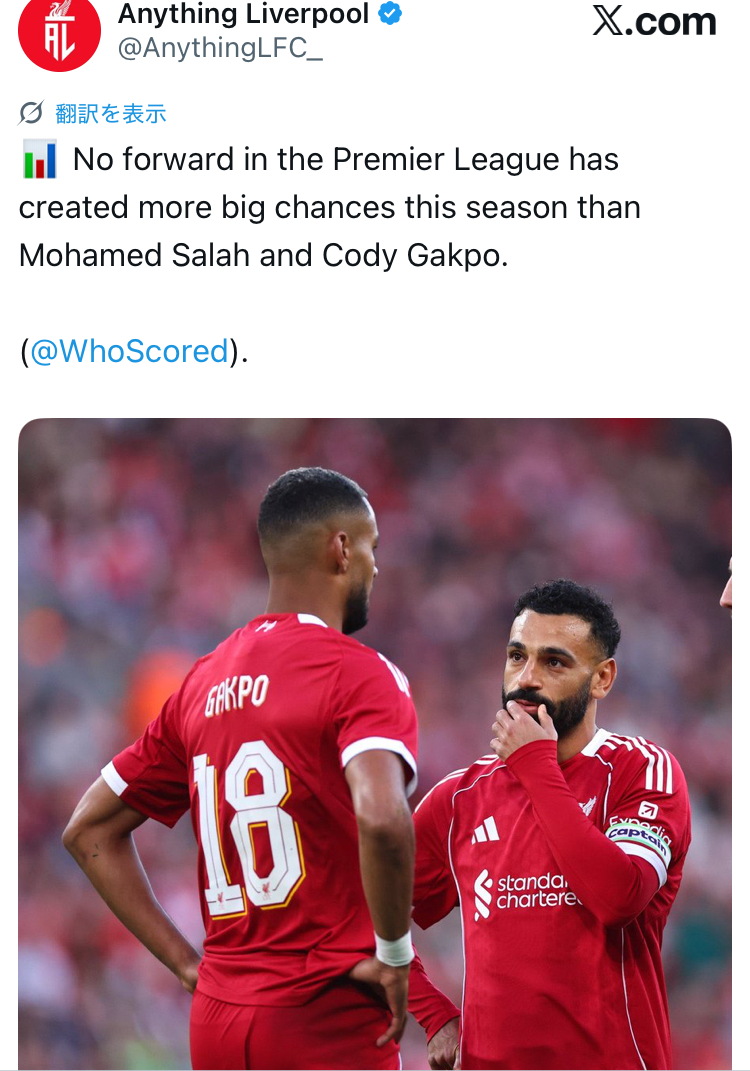Click the Standard Chartered sponsor logo
750x1071 pixels.
pyautogui.click(x=527, y=892)
